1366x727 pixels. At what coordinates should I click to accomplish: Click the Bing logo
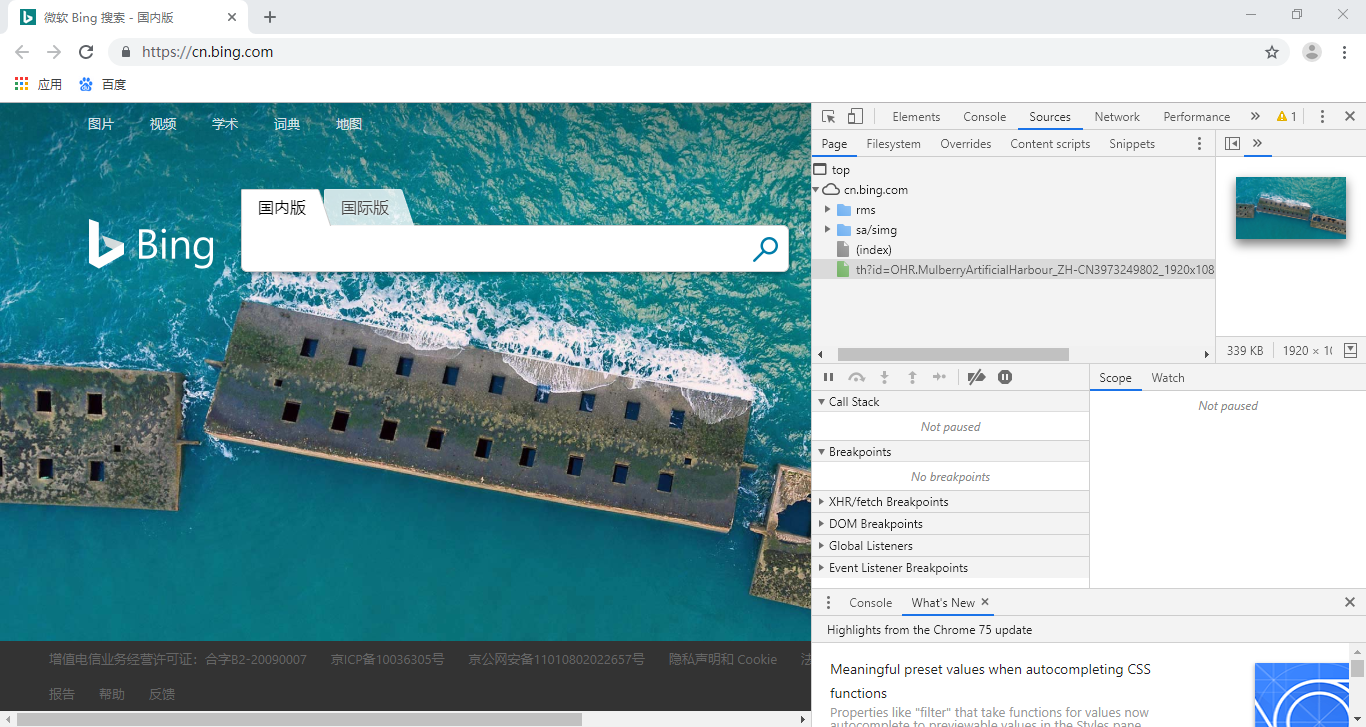[151, 245]
